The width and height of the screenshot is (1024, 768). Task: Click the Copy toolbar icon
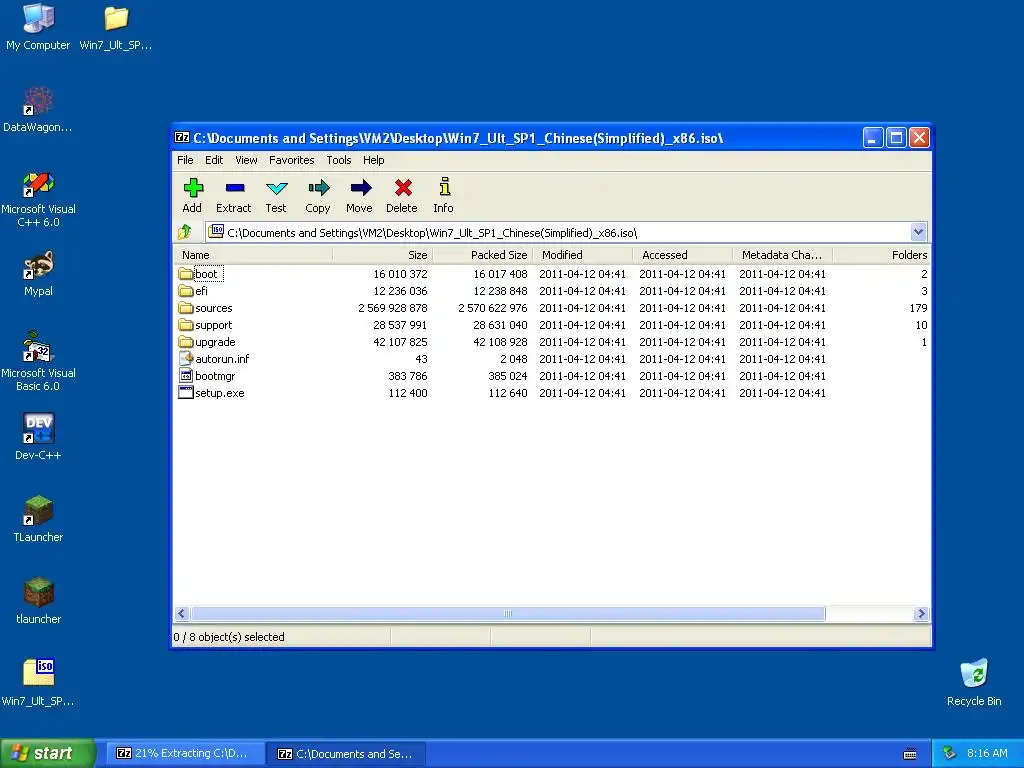point(319,189)
